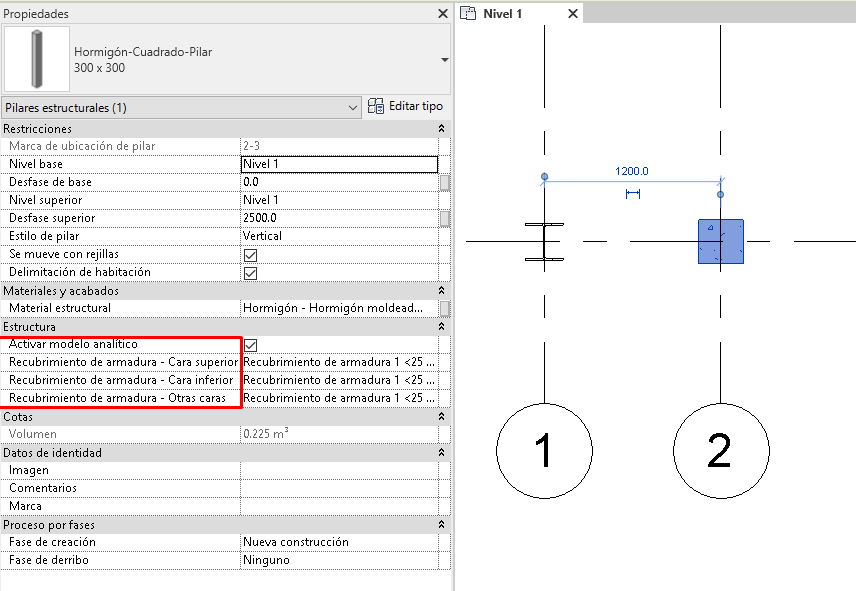Image resolution: width=856 pixels, height=591 pixels.
Task: Collapse the Materiales y acabados section
Action: point(441,290)
